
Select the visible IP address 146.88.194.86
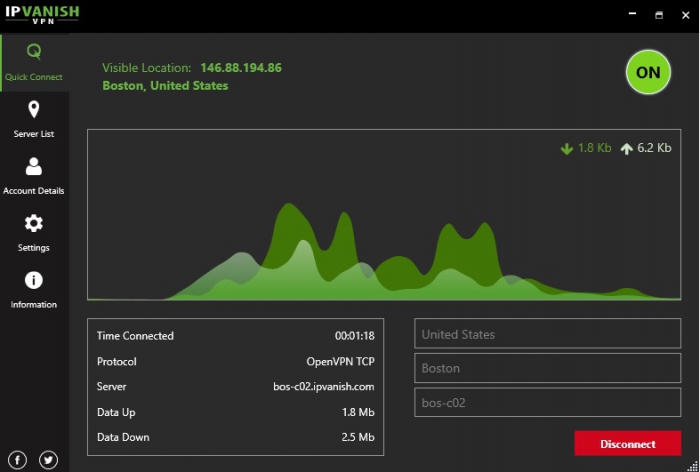click(241, 68)
